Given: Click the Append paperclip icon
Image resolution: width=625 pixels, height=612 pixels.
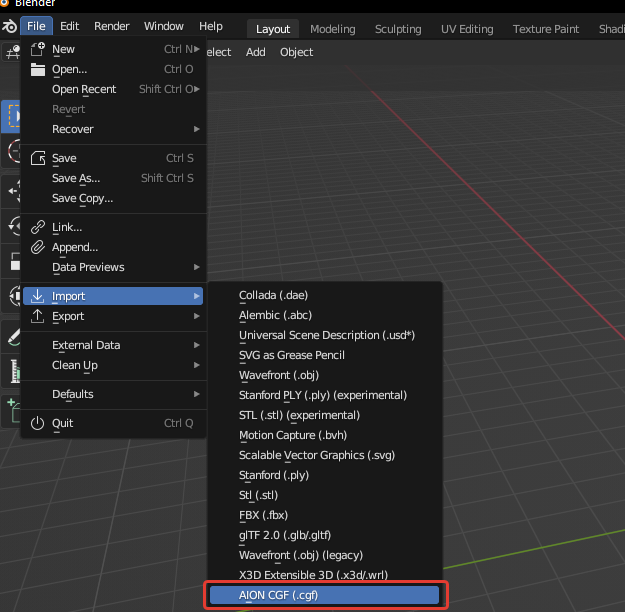Looking at the screenshot, I should point(38,247).
